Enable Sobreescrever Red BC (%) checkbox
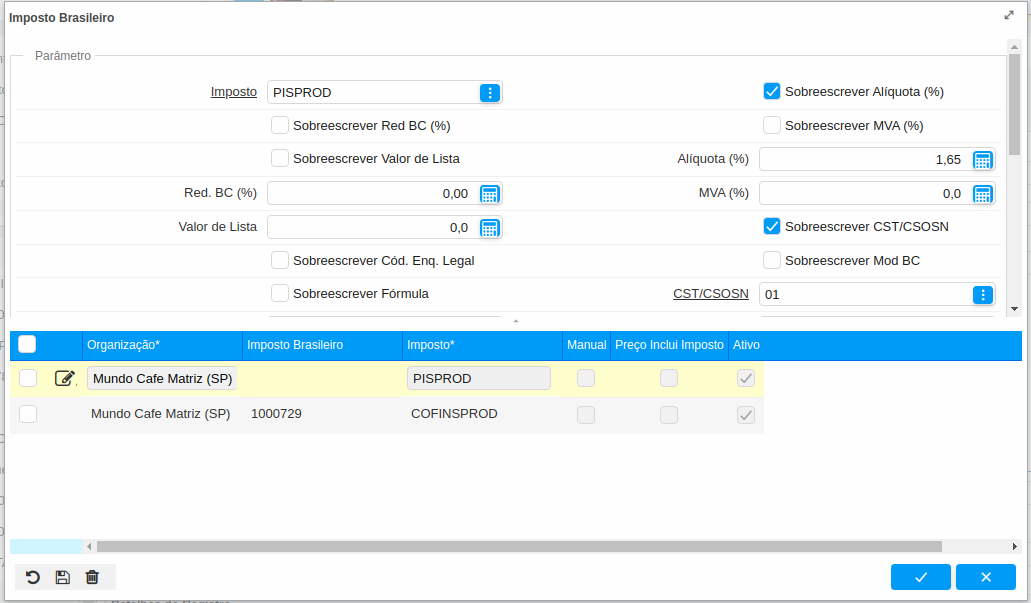Viewport: 1031px width, 603px height. point(280,126)
